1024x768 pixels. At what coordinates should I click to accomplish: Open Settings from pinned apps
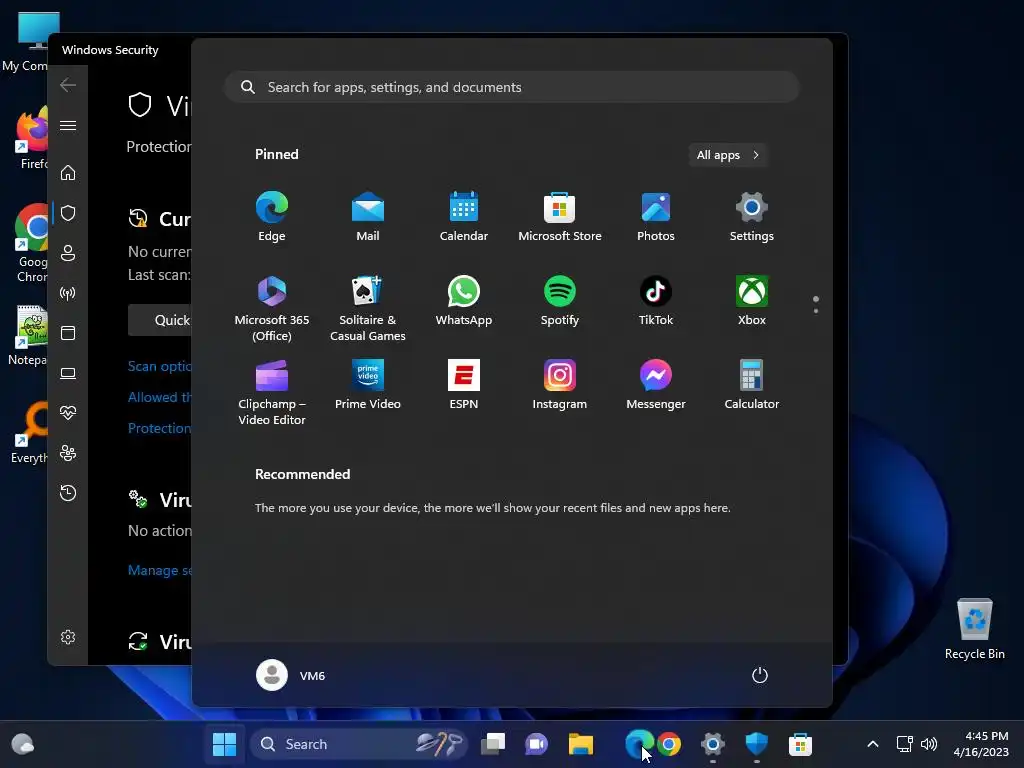tap(752, 217)
